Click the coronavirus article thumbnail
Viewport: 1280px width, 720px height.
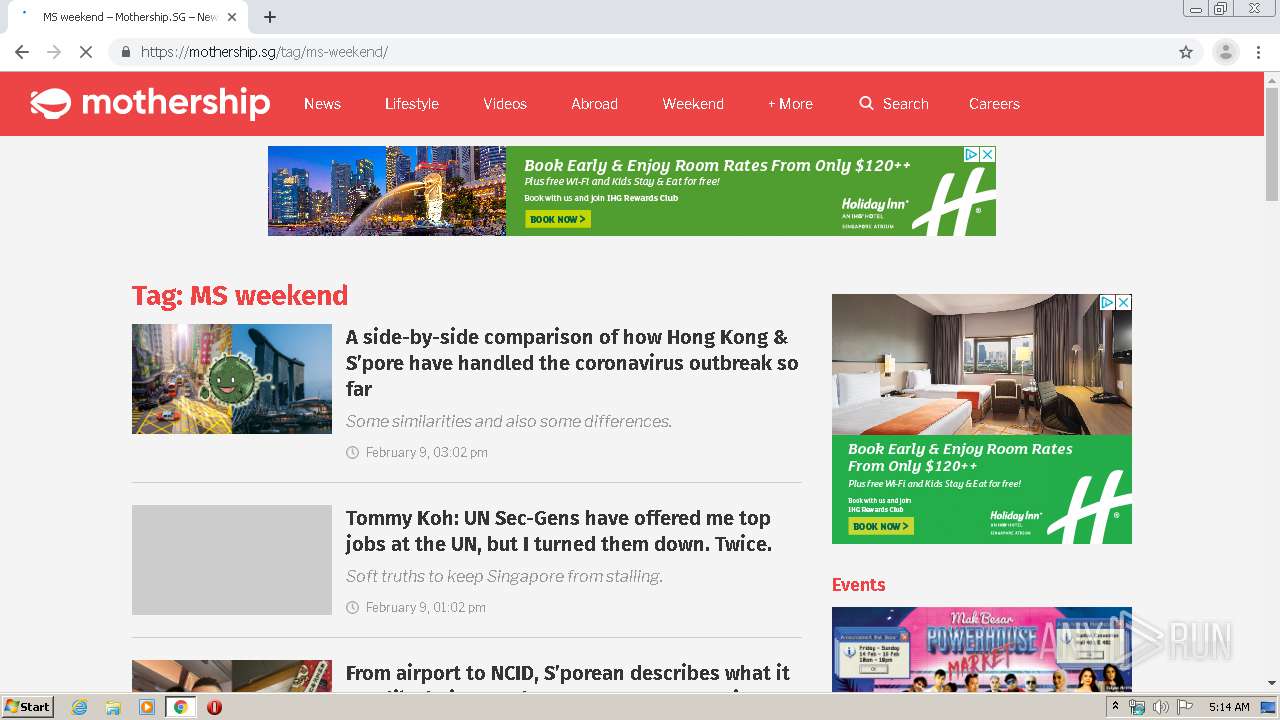pyautogui.click(x=232, y=379)
